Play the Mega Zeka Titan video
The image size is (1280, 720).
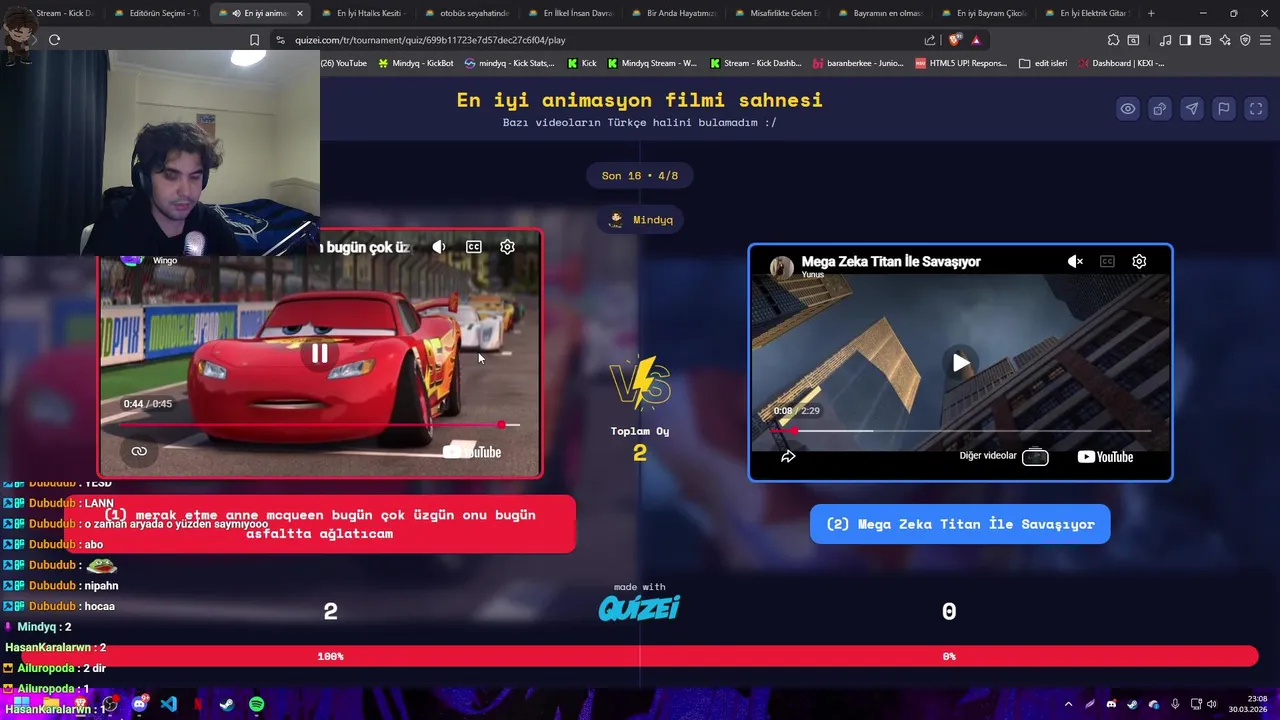pos(960,363)
